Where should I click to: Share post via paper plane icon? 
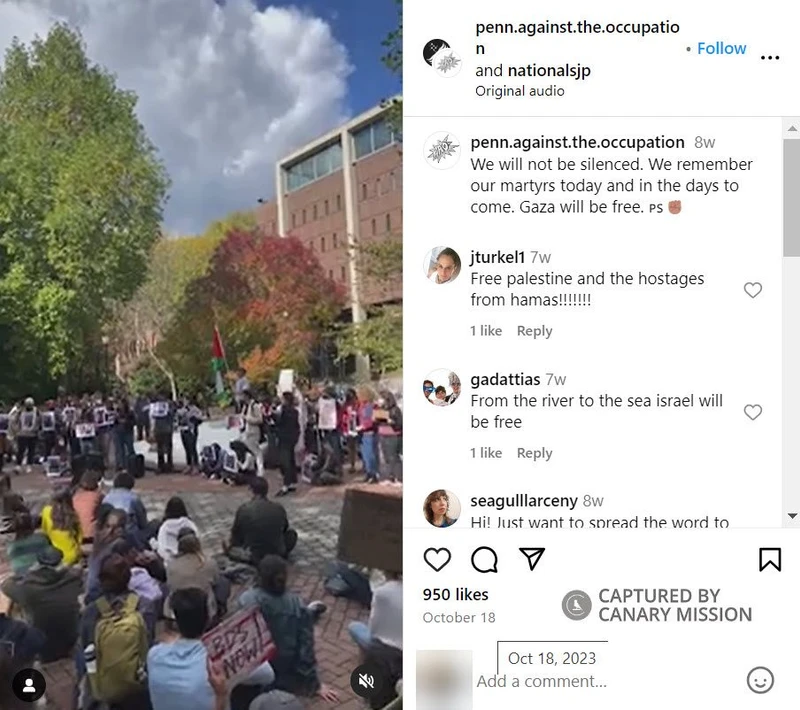(532, 559)
